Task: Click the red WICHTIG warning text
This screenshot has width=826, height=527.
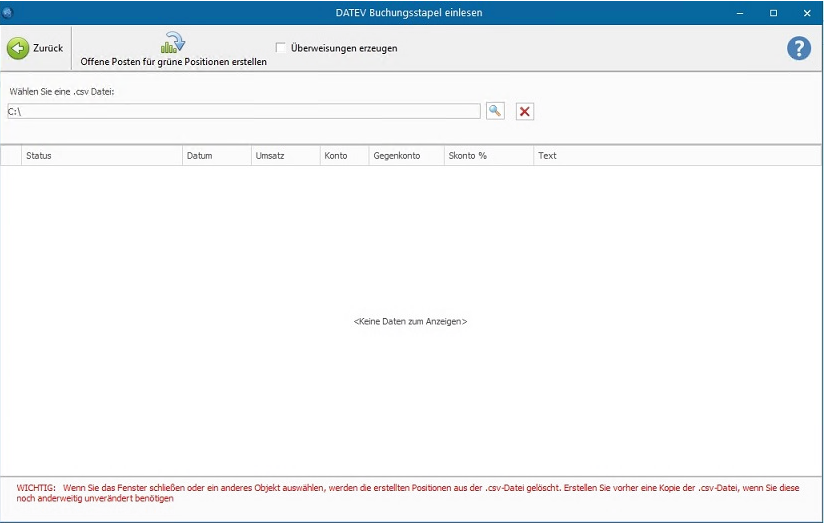Action: pos(408,493)
